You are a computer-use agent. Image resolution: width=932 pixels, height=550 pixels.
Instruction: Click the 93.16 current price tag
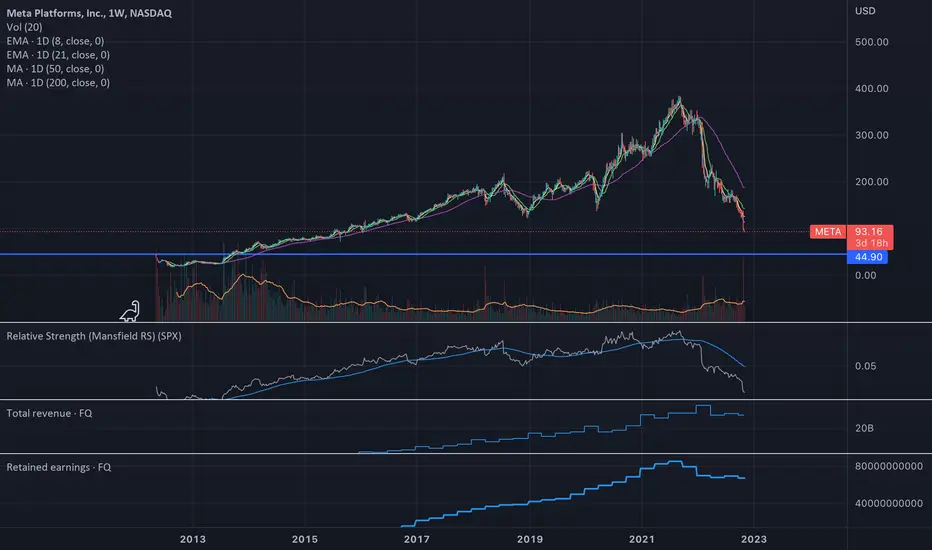[868, 231]
